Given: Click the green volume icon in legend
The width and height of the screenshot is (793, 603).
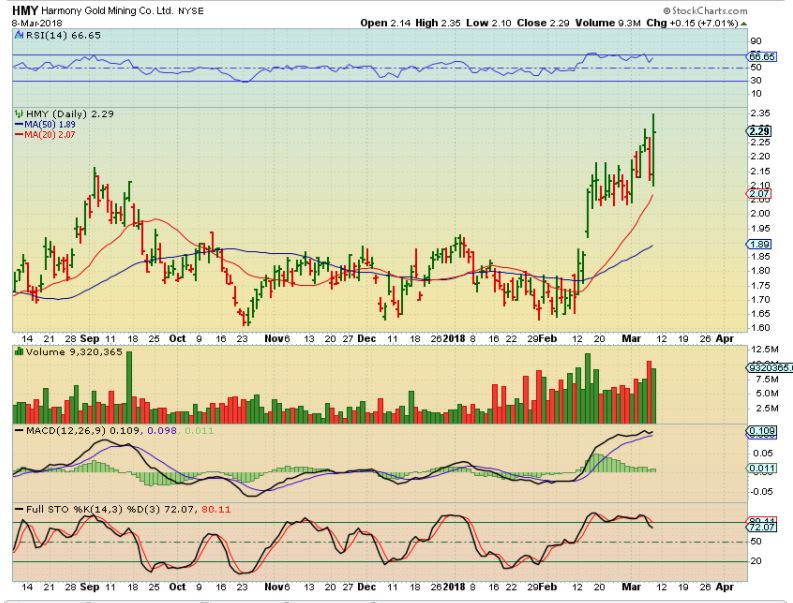Looking at the screenshot, I should [19, 351].
